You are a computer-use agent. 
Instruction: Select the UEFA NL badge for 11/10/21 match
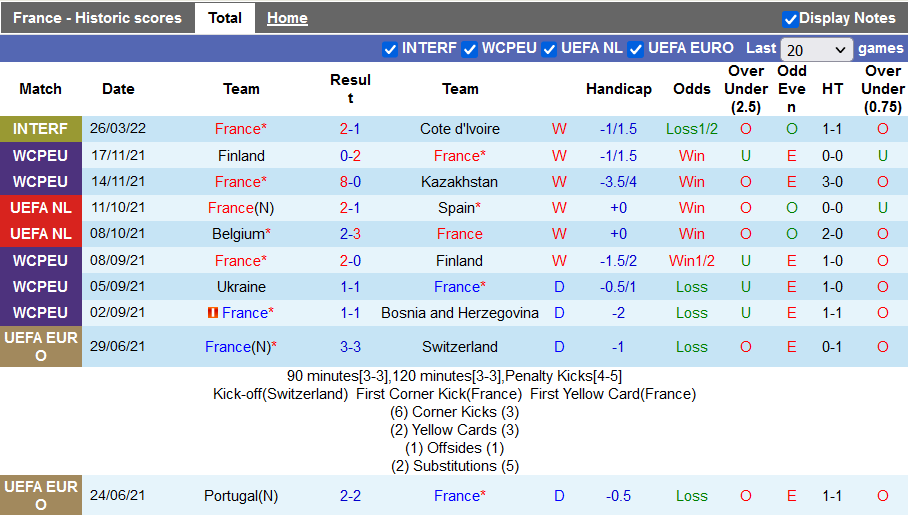pyautogui.click(x=41, y=208)
